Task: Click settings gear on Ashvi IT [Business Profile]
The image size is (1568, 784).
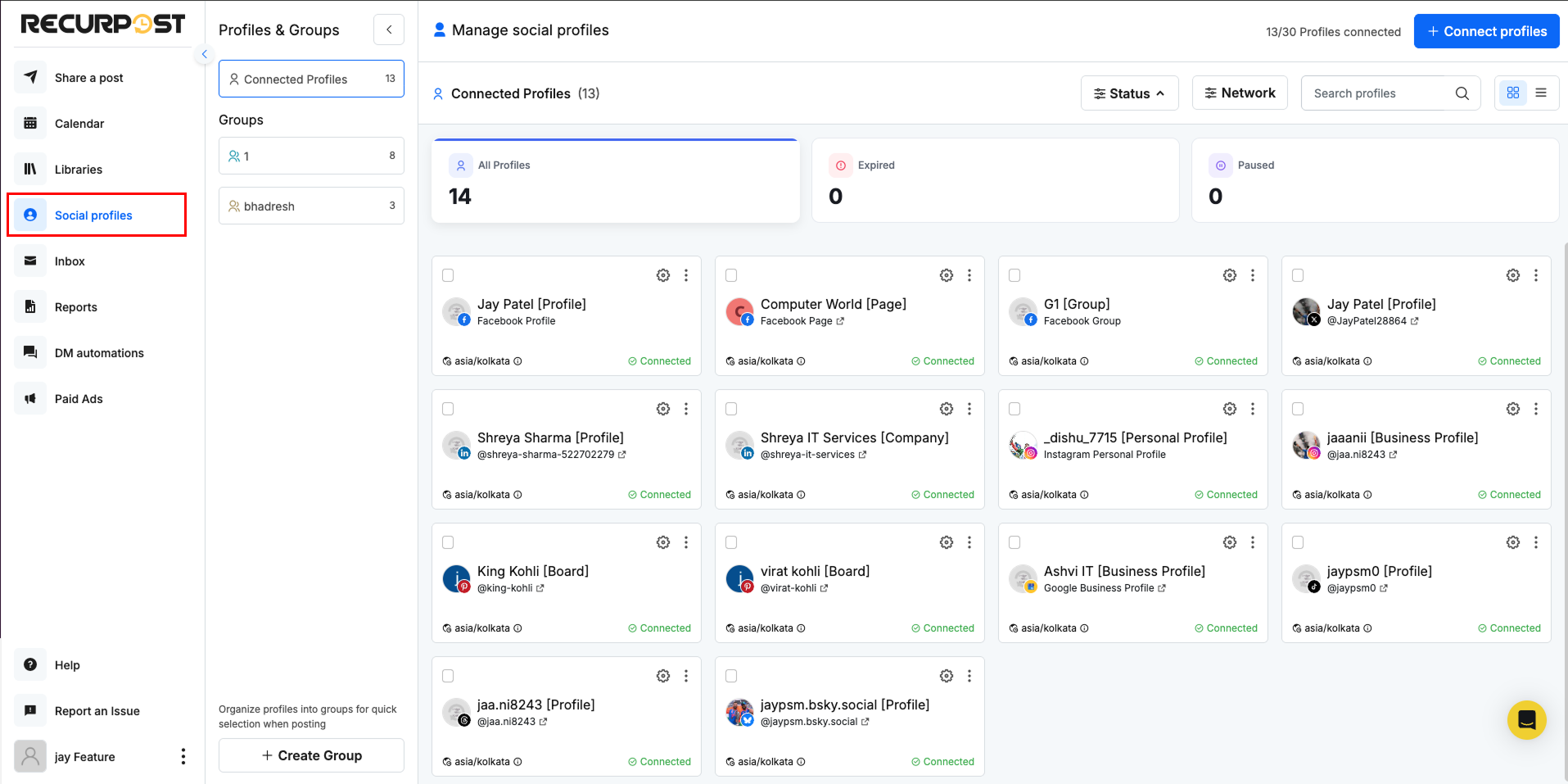Action: (x=1230, y=542)
